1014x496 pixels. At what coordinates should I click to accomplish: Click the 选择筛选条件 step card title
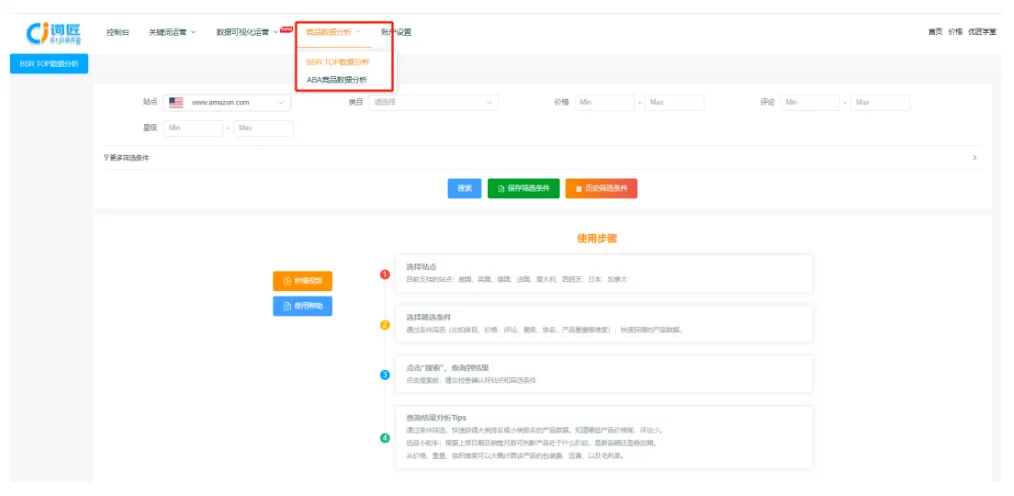coord(429,317)
